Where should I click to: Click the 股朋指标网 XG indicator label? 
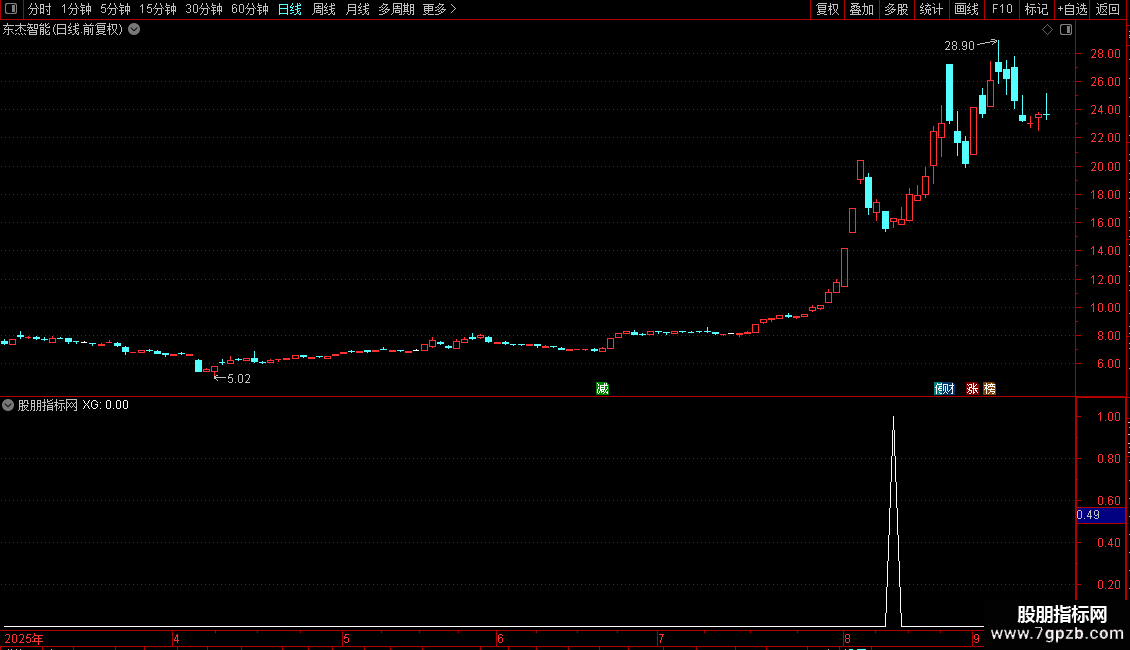[x=73, y=405]
